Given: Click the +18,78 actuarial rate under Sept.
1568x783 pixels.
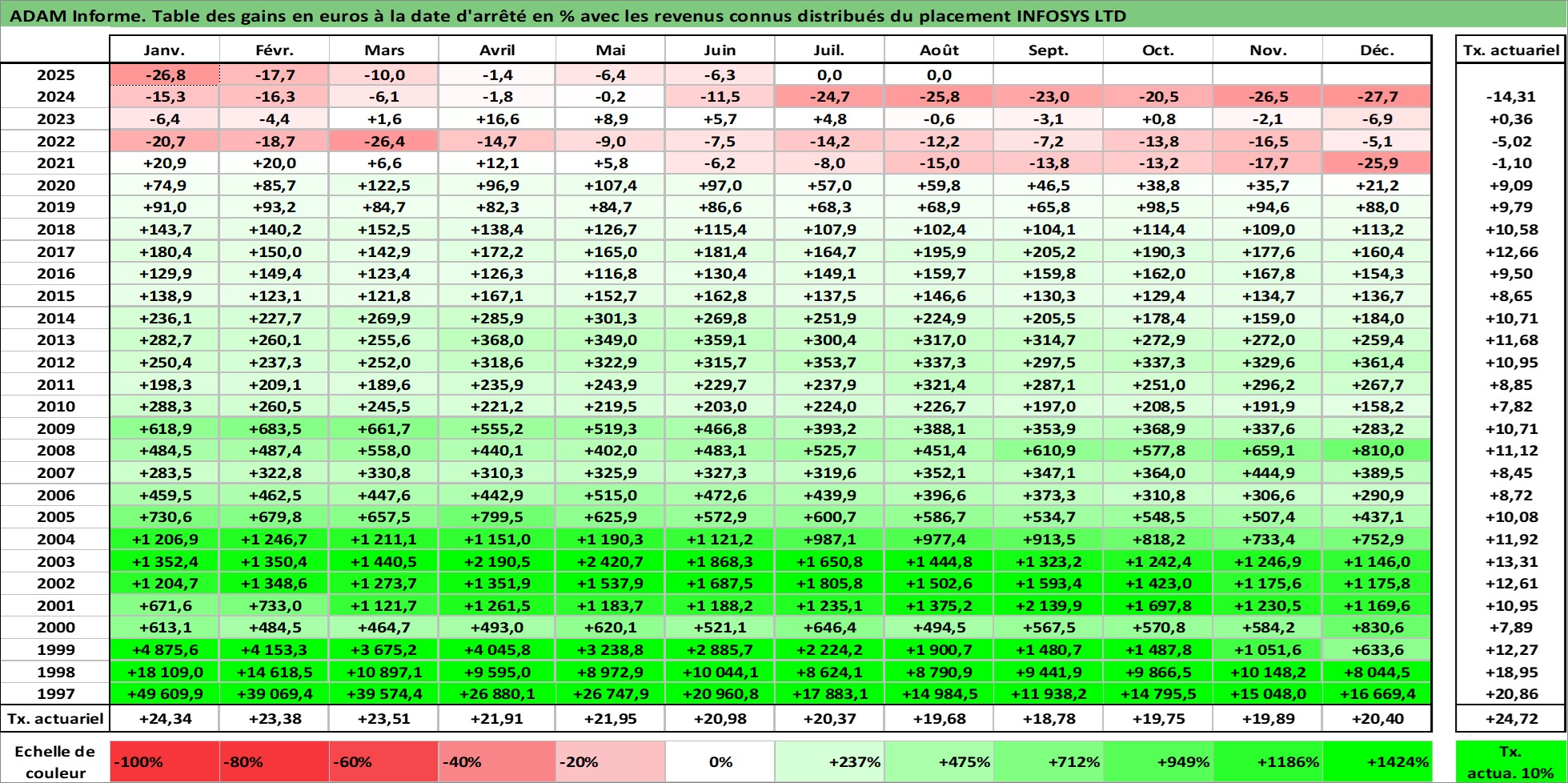Looking at the screenshot, I should click(1049, 718).
